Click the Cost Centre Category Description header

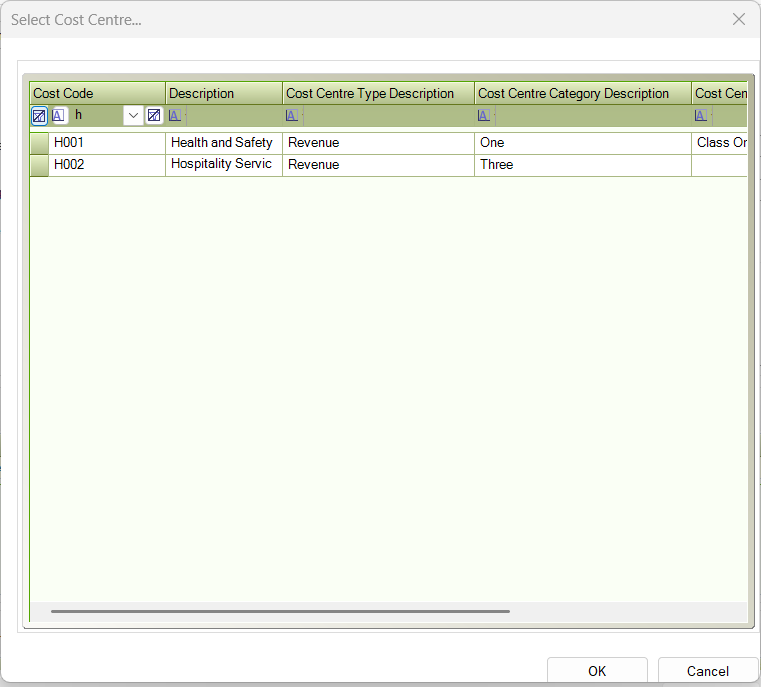point(582,93)
